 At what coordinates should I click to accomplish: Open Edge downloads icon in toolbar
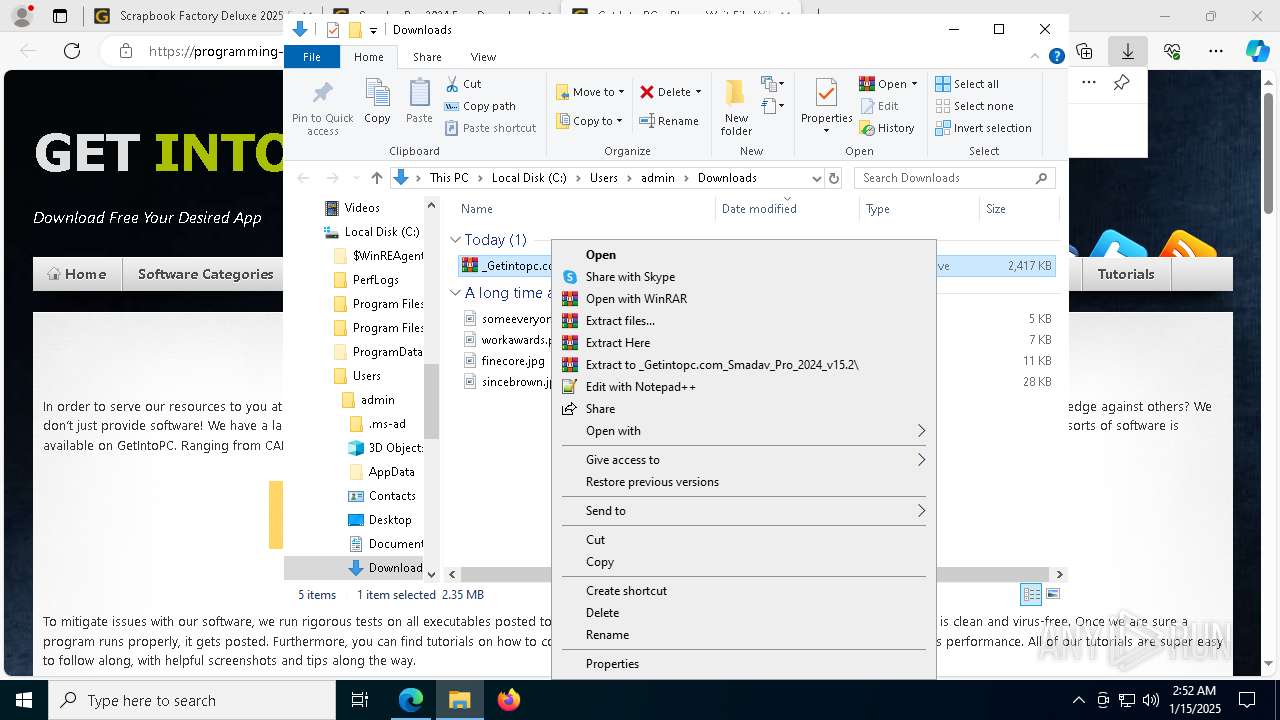1128,51
